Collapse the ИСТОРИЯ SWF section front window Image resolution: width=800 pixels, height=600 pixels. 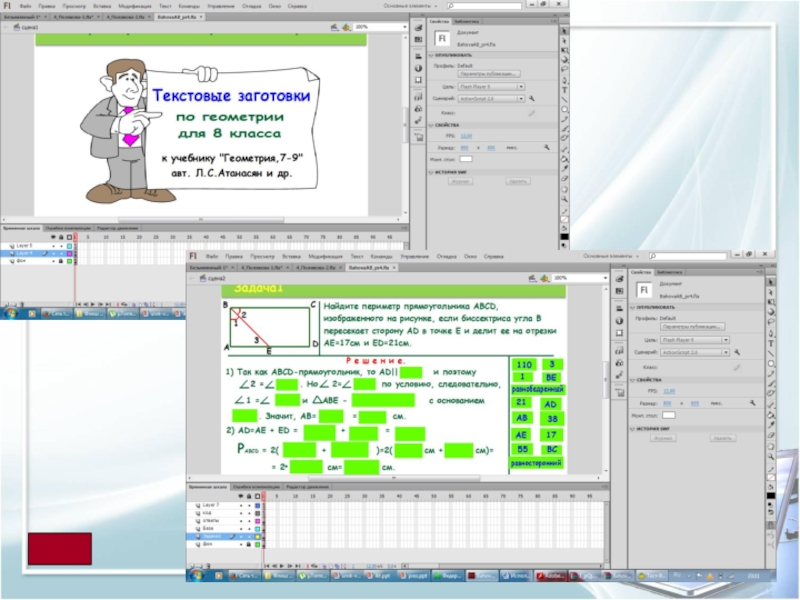(x=633, y=429)
